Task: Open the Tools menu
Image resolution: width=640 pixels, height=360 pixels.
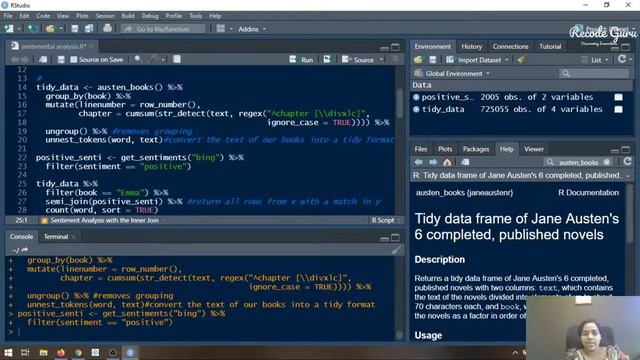Action: click(x=196, y=16)
